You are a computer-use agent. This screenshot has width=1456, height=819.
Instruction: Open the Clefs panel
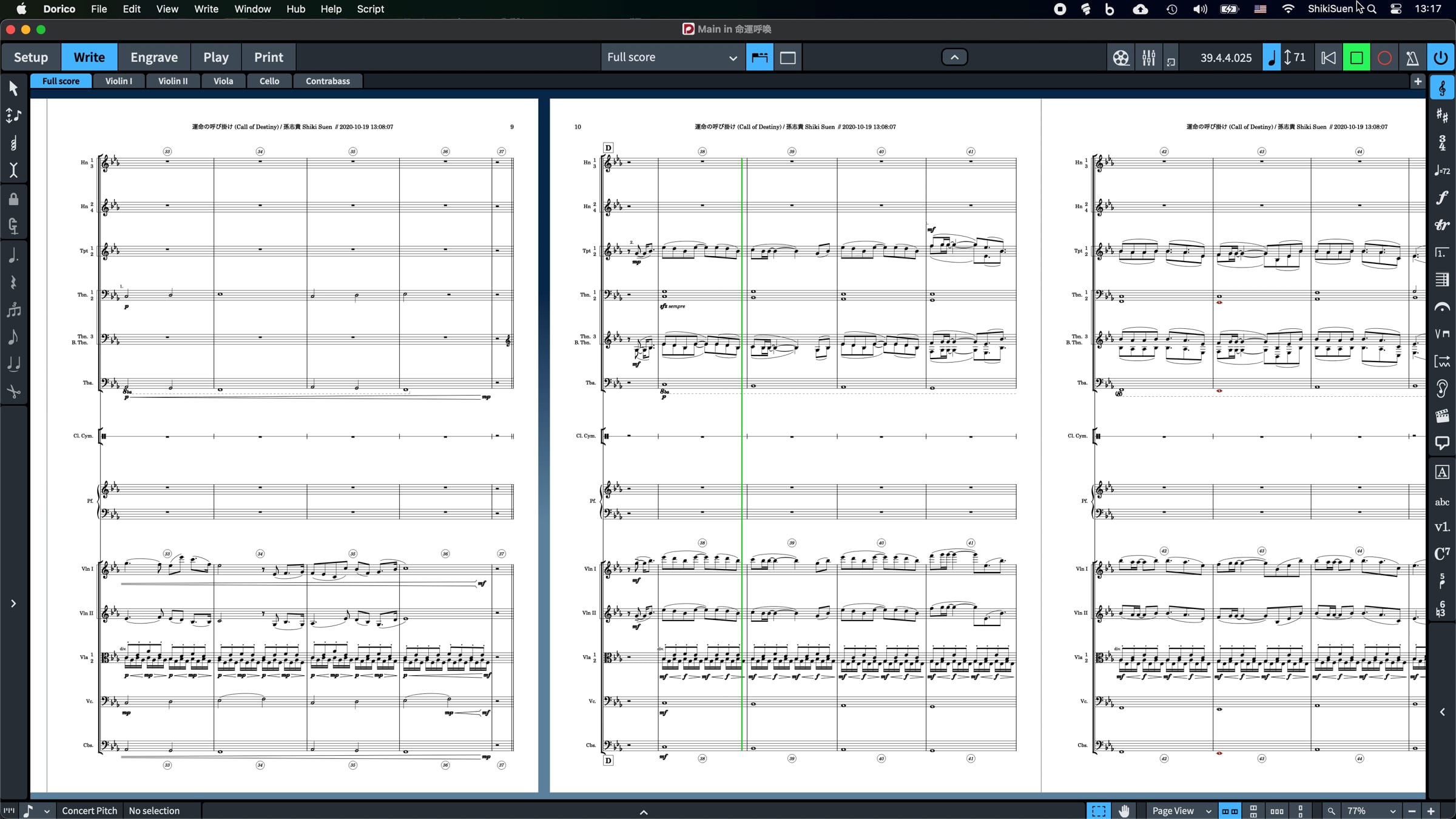[x=1442, y=89]
